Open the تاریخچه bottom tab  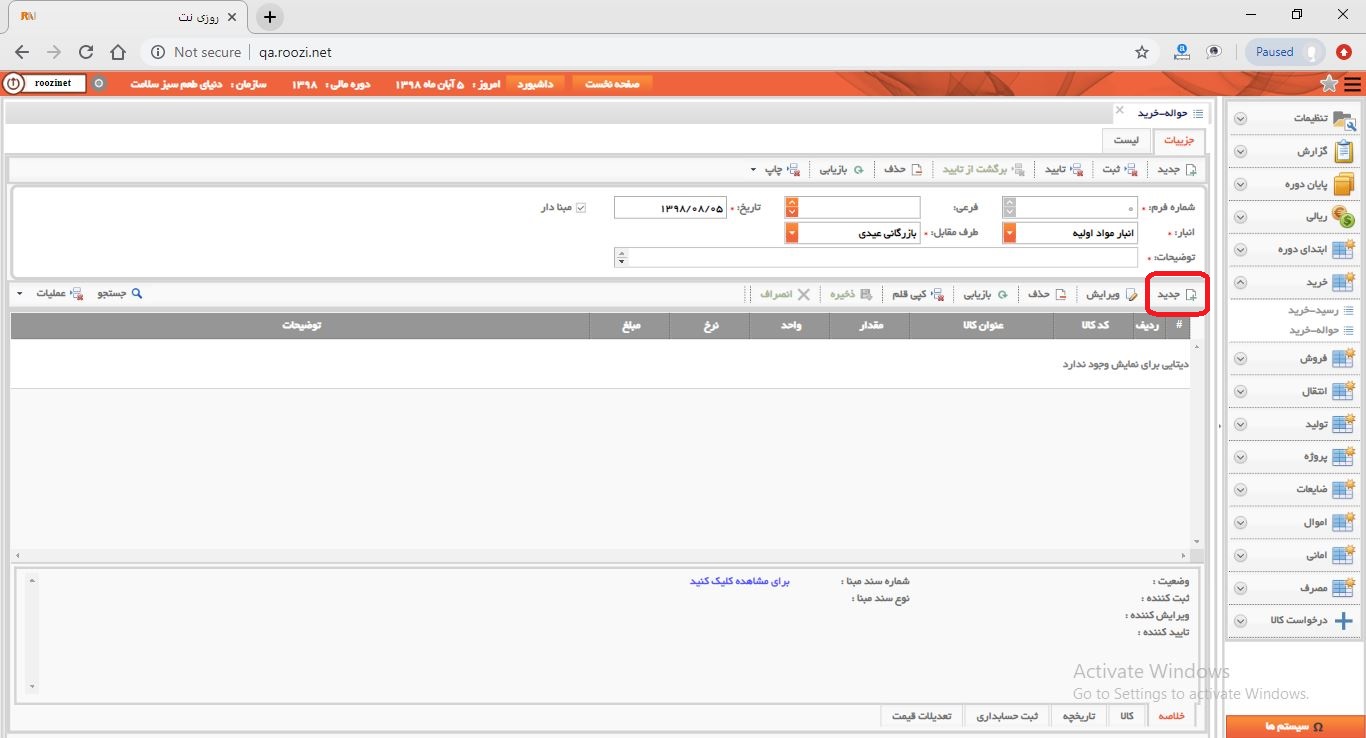click(1079, 716)
